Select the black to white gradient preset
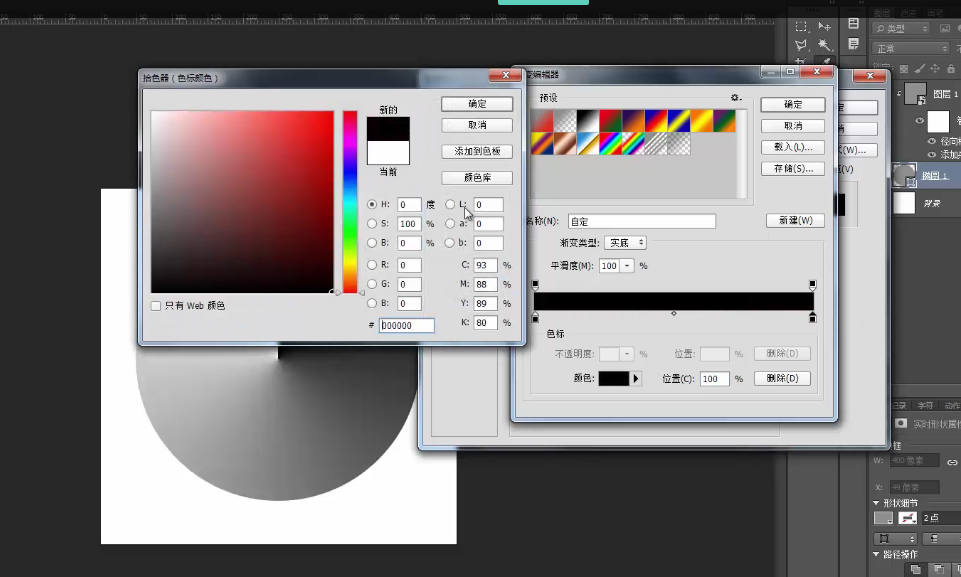The width and height of the screenshot is (961, 577). [x=587, y=121]
